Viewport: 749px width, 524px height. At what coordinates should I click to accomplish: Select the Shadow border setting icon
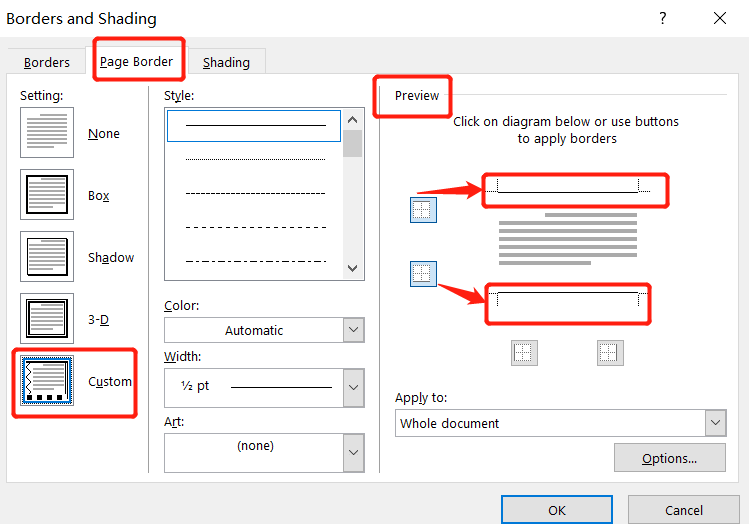click(x=47, y=257)
